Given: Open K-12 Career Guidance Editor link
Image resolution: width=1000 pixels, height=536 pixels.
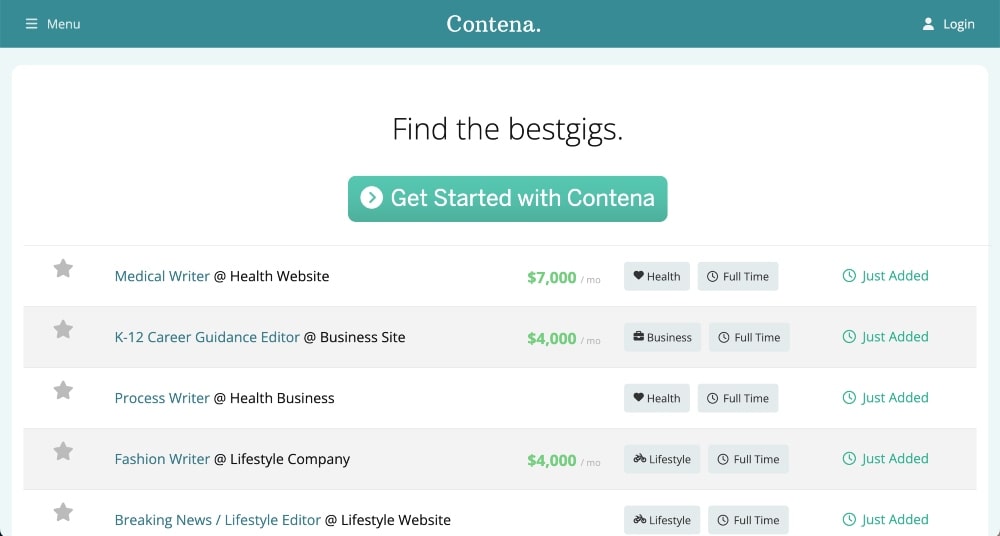Looking at the screenshot, I should coord(207,337).
